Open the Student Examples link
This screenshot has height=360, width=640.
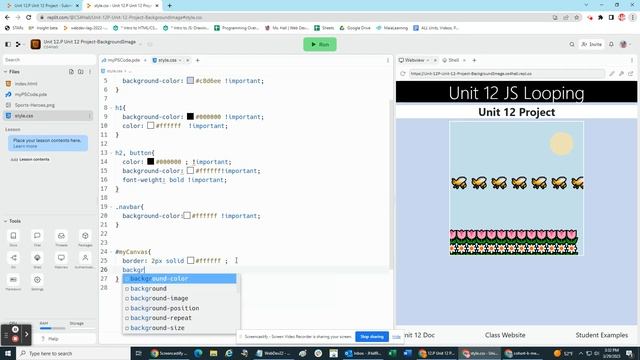click(602, 335)
